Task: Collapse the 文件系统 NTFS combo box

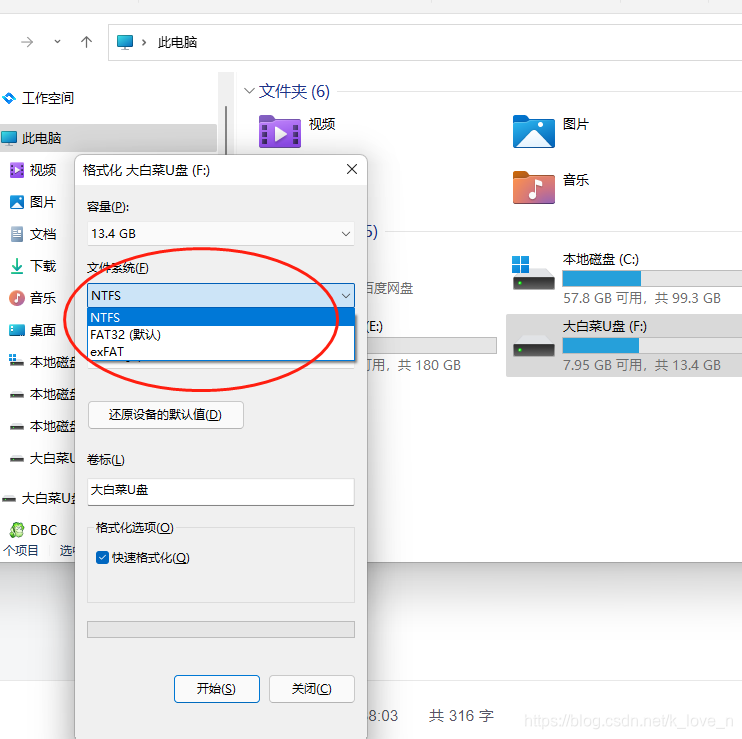Action: (x=221, y=296)
